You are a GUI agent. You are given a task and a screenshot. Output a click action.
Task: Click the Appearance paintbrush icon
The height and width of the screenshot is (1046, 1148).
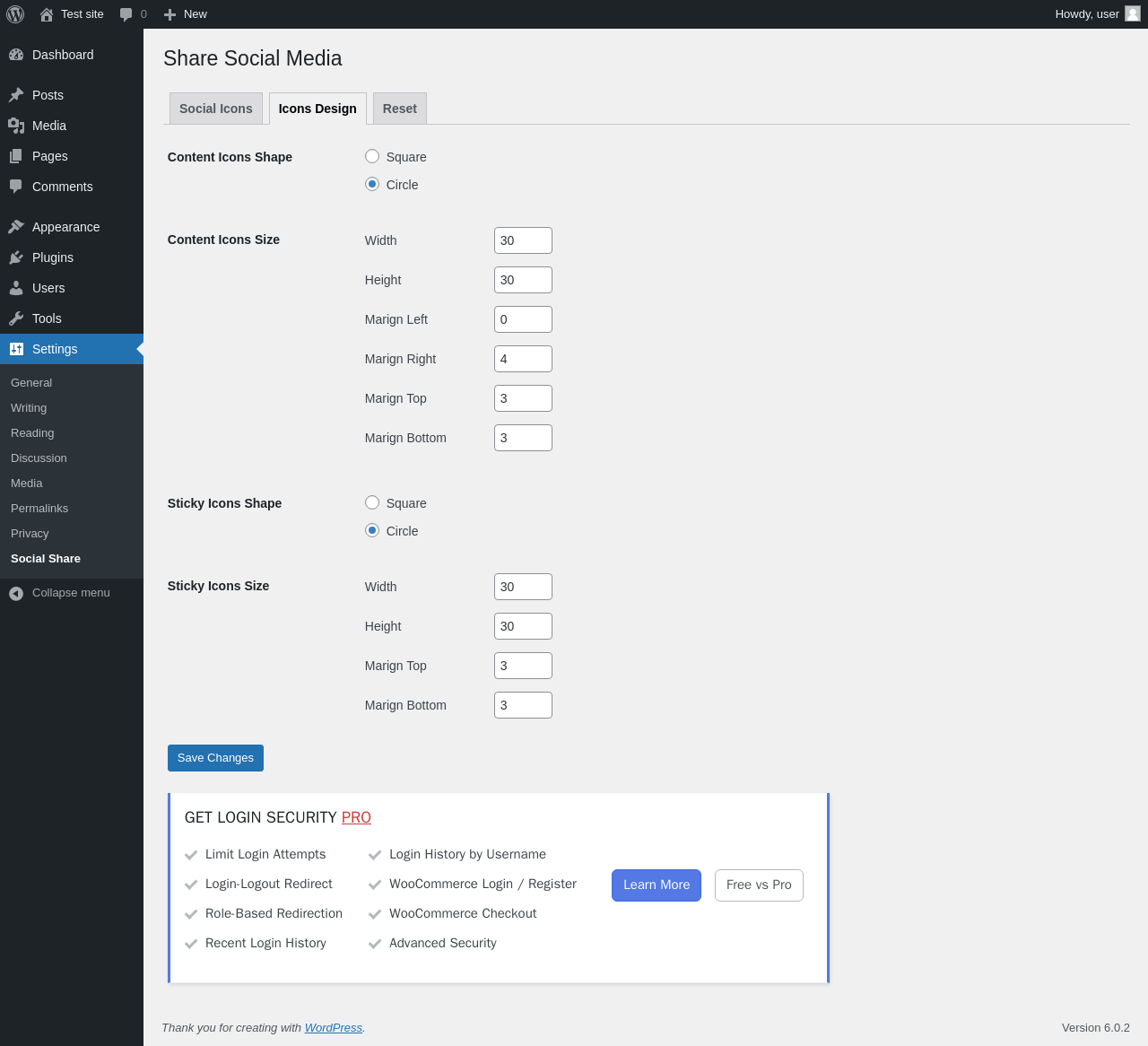[16, 227]
